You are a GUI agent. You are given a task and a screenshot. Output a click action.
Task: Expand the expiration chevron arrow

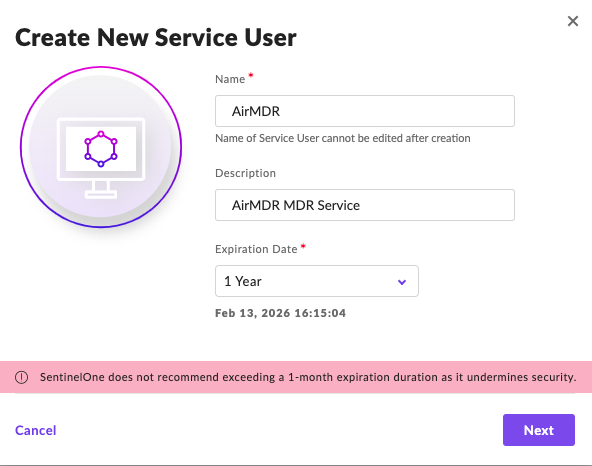[402, 282]
